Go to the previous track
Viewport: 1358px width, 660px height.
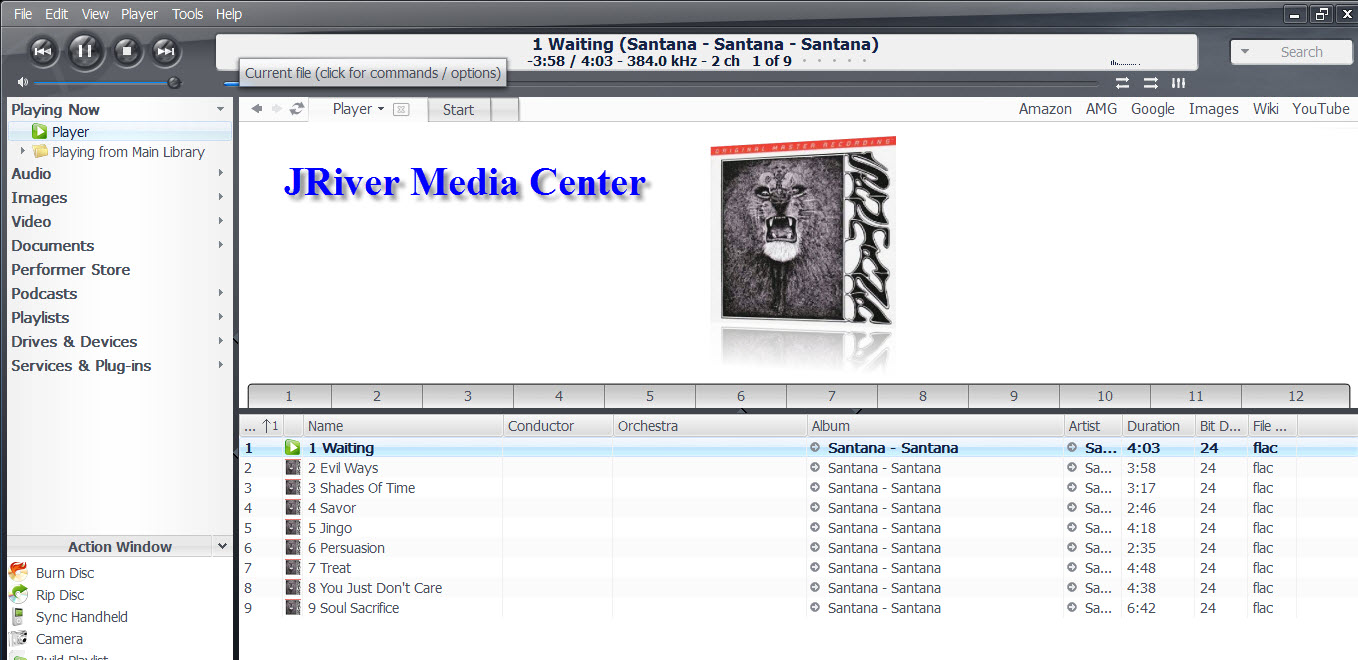tap(42, 51)
